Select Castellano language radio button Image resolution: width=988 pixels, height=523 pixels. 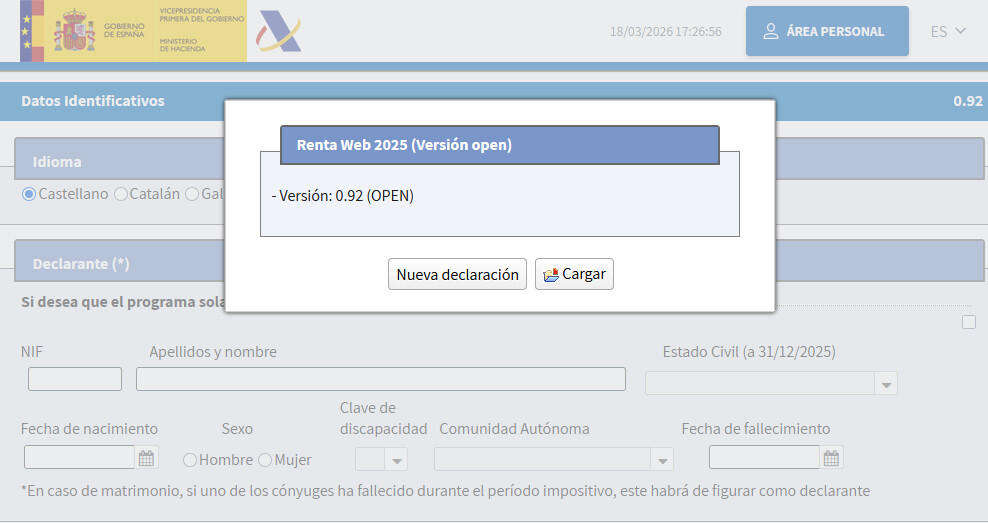click(28, 194)
